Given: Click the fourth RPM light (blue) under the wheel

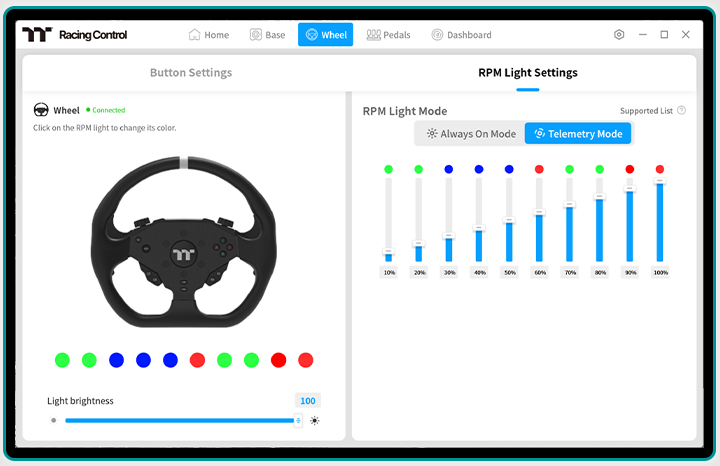Looking at the screenshot, I should (x=143, y=360).
